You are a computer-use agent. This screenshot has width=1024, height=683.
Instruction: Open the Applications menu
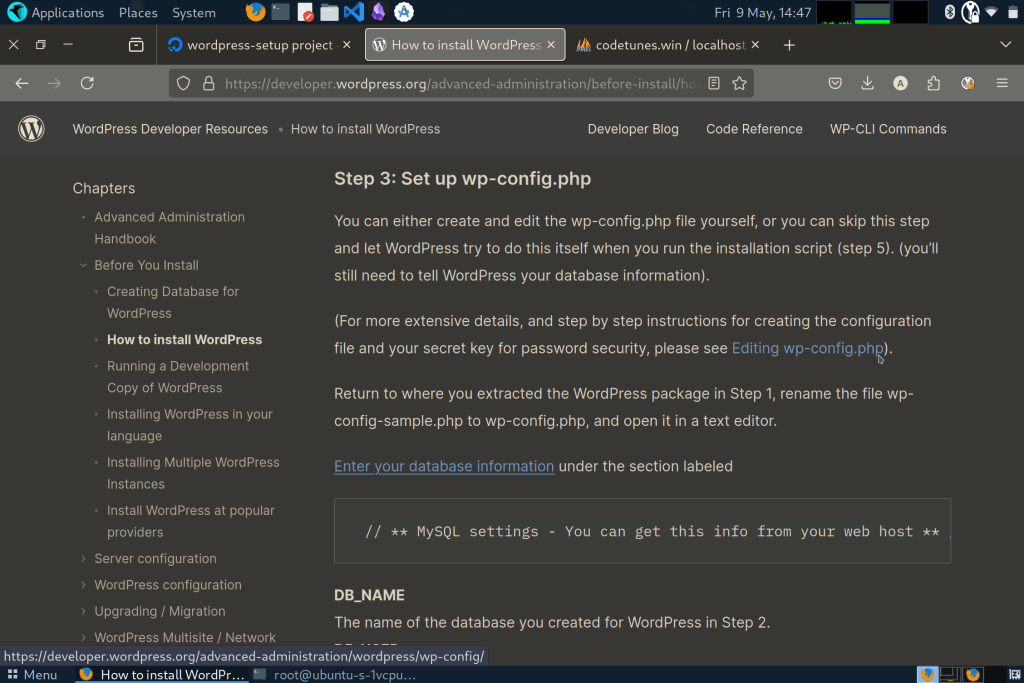click(x=56, y=12)
